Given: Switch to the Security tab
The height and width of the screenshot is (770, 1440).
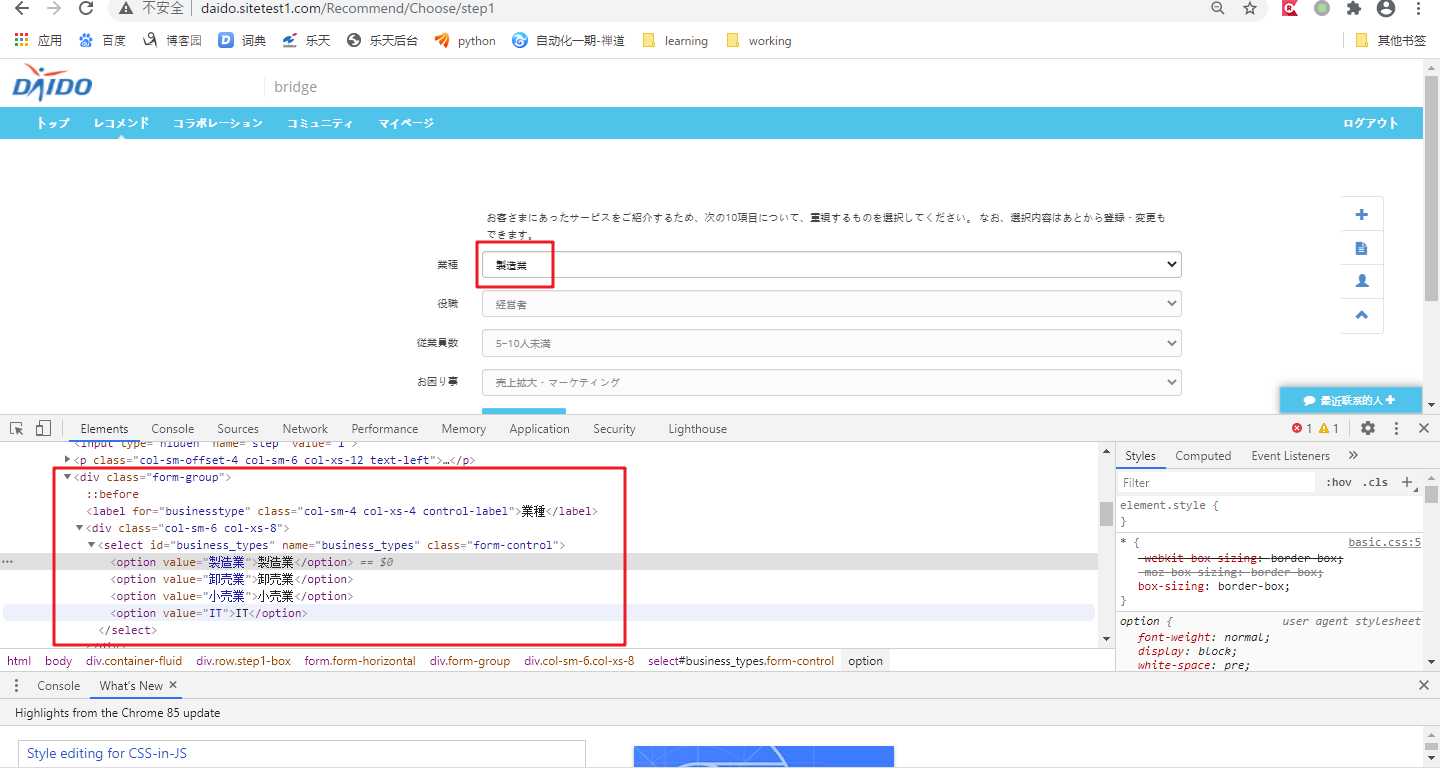Looking at the screenshot, I should [x=614, y=429].
